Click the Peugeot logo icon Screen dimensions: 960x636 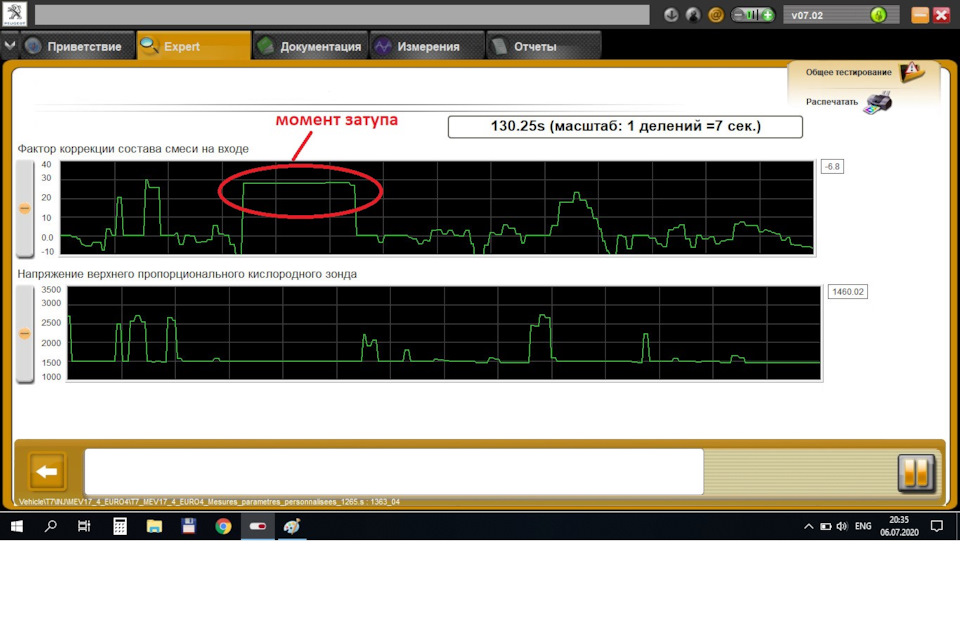click(14, 14)
